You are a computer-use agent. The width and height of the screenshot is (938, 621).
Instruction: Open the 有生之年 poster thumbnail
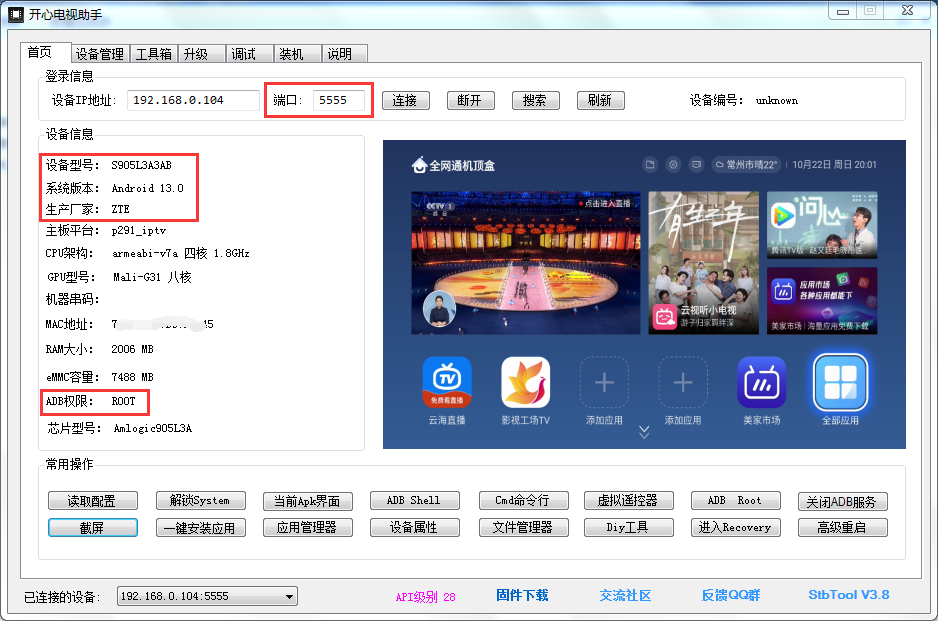[x=704, y=263]
